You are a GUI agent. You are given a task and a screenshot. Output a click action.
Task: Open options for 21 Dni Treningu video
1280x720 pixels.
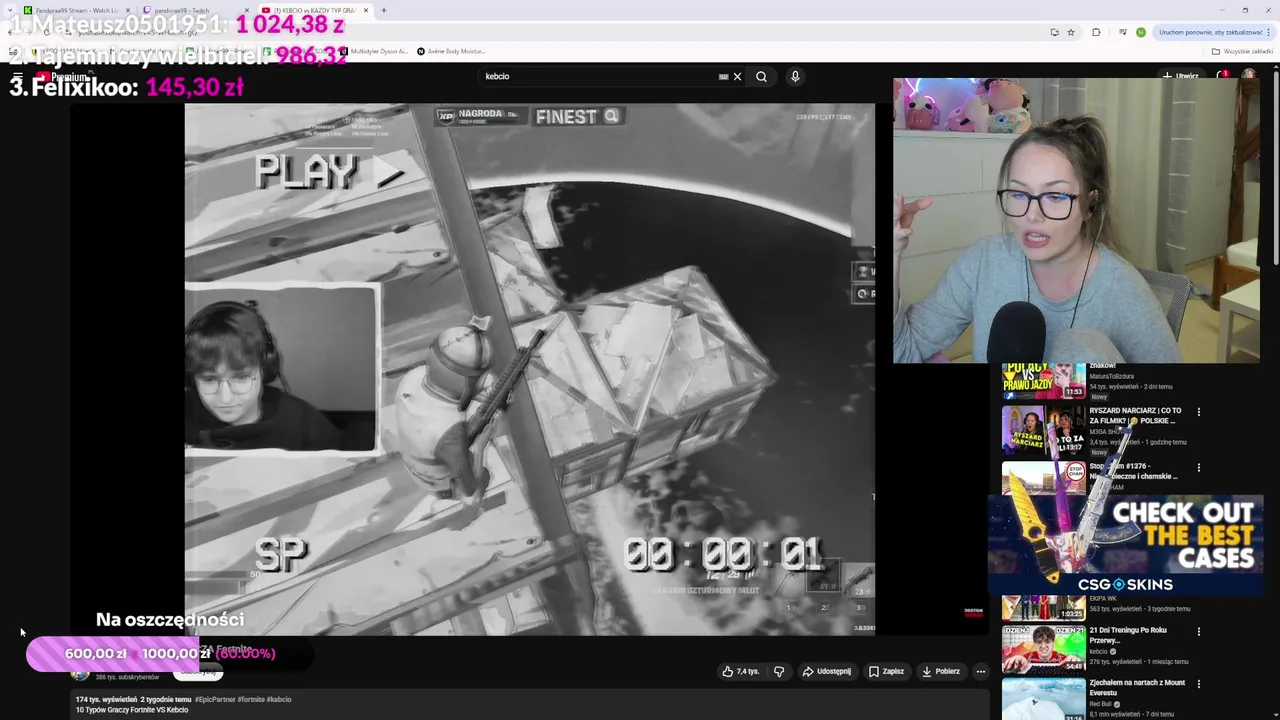1199,632
